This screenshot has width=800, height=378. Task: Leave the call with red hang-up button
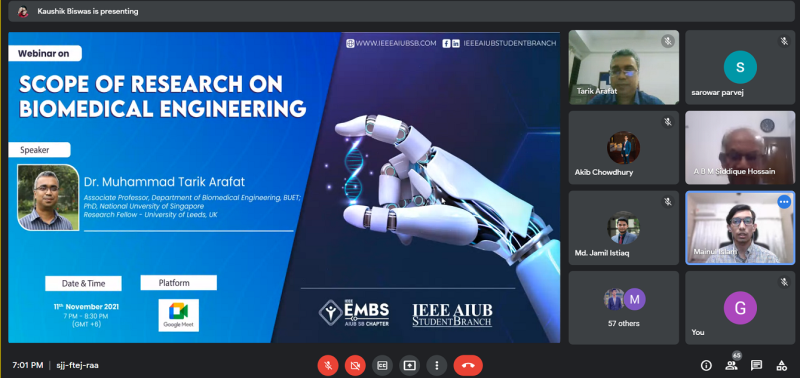coord(468,365)
